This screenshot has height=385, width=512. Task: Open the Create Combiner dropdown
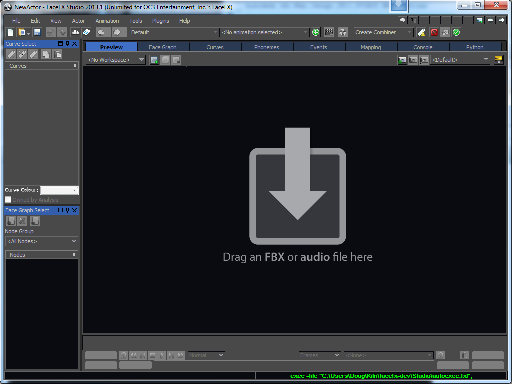383,32
